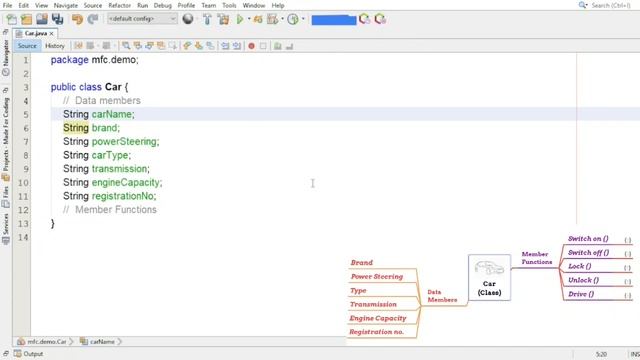Open the Refactor menu
640x360 pixels.
click(x=120, y=5)
